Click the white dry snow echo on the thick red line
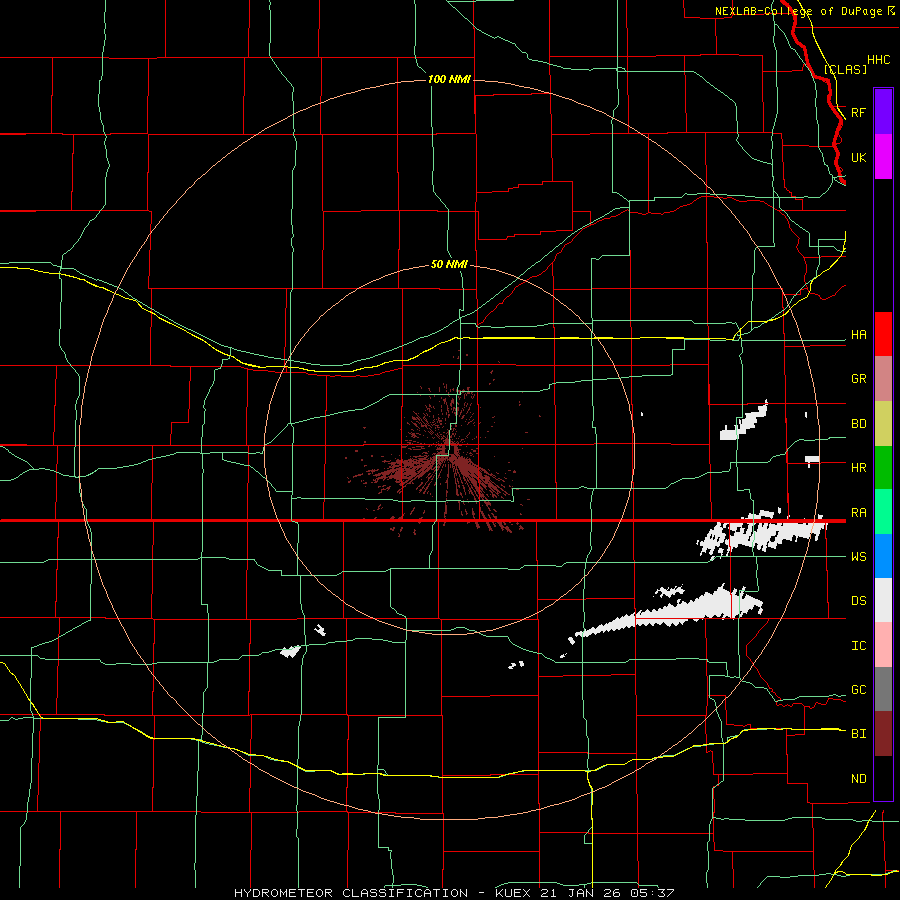The height and width of the screenshot is (900, 900). (x=762, y=534)
